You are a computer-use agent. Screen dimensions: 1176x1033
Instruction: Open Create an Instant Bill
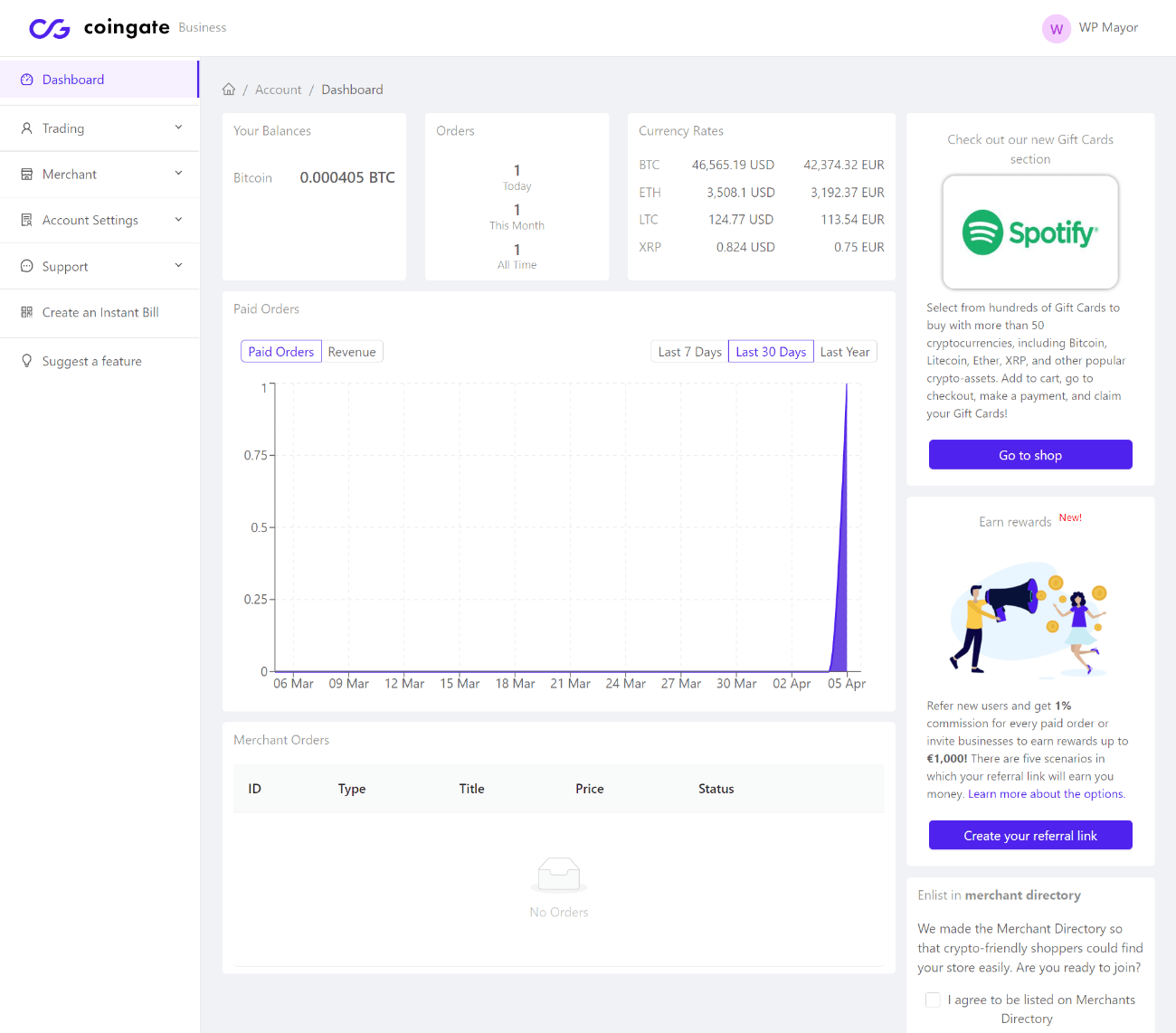click(x=99, y=312)
